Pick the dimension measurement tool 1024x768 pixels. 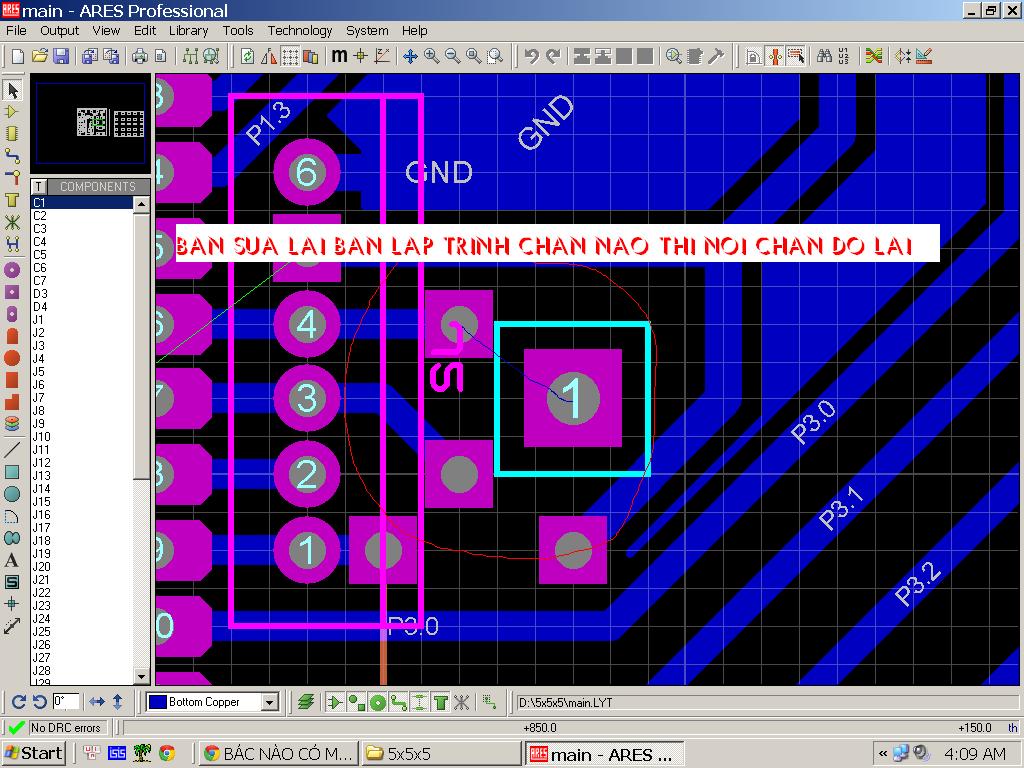coord(12,626)
